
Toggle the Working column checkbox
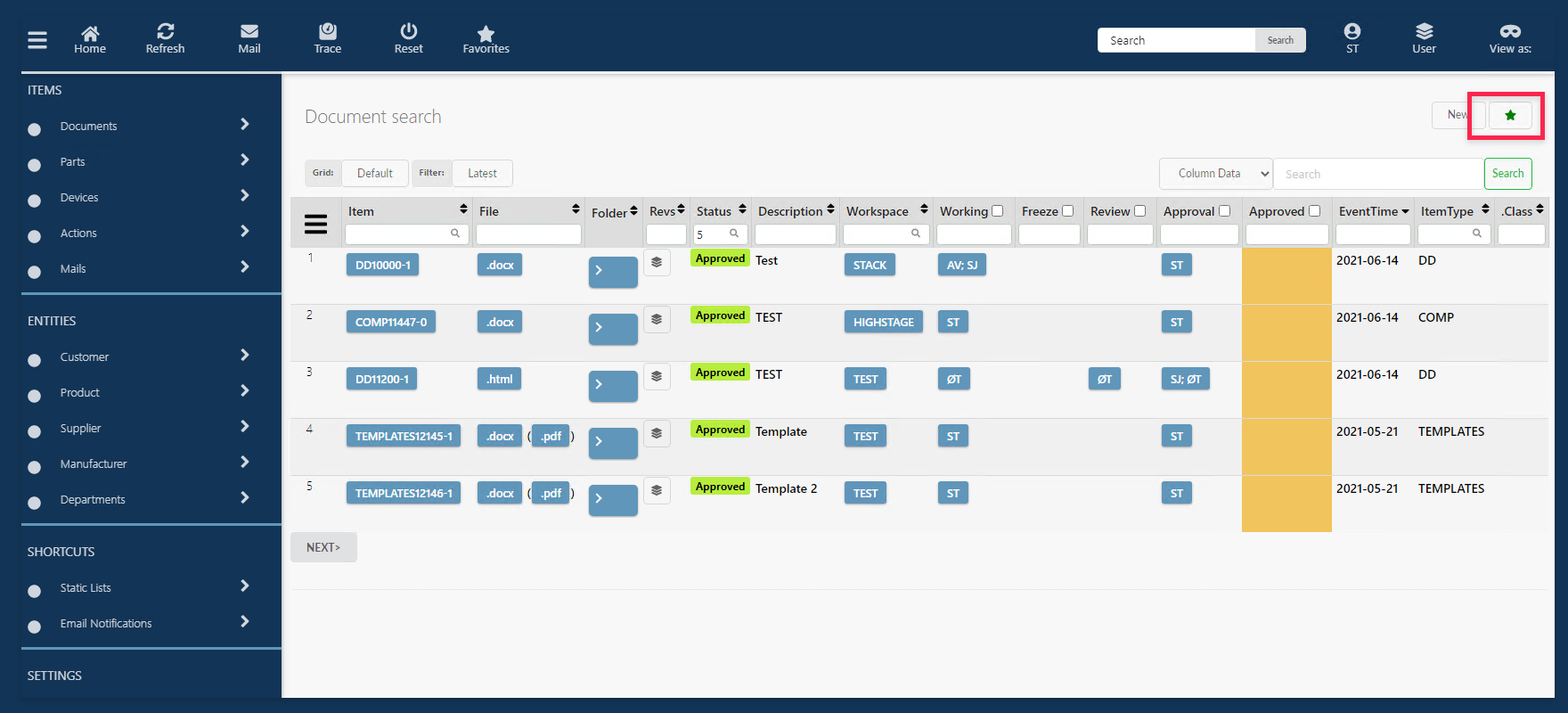[998, 211]
